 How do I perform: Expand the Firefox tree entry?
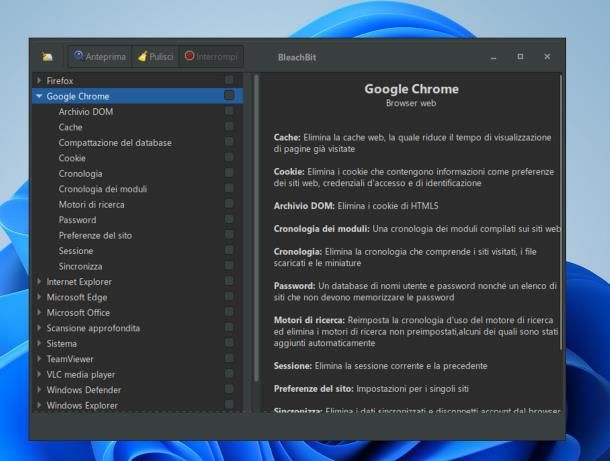39,81
